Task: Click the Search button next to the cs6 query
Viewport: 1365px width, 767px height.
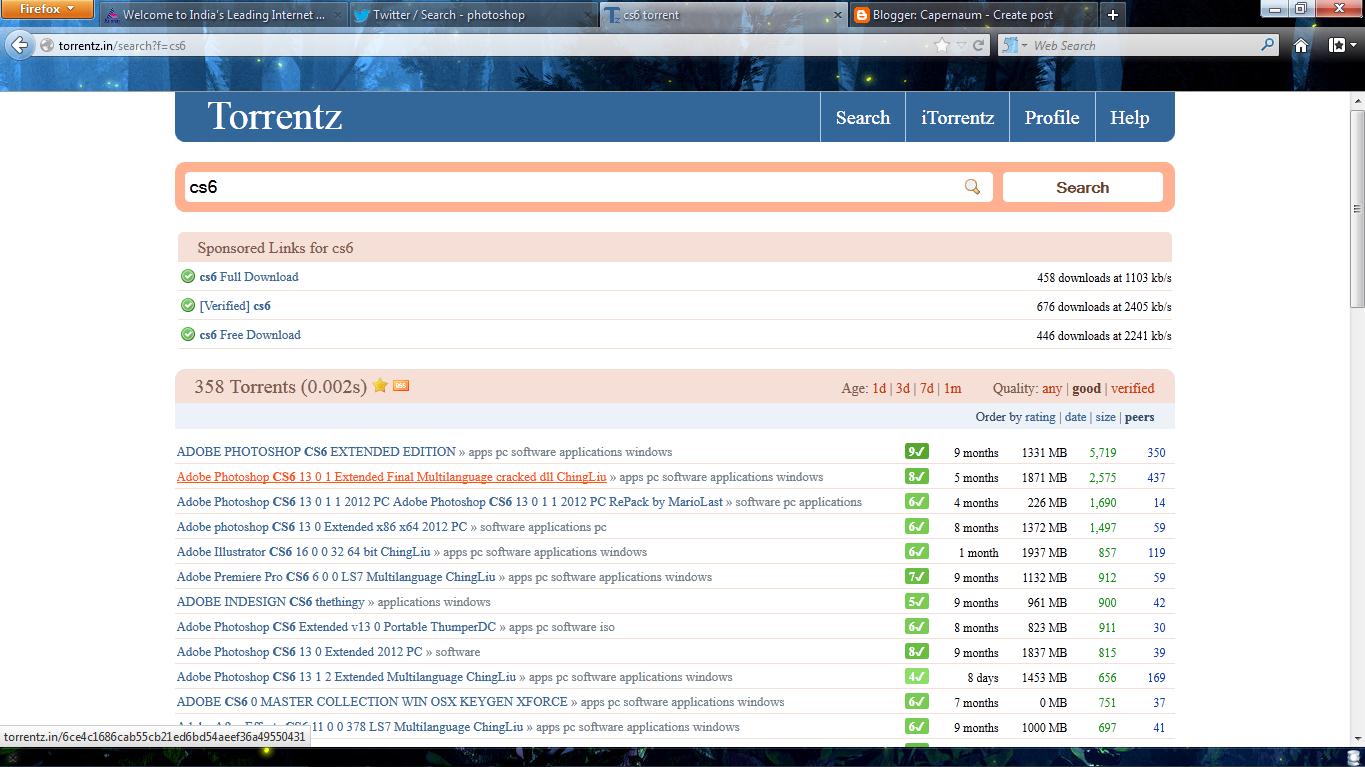Action: 1083,187
